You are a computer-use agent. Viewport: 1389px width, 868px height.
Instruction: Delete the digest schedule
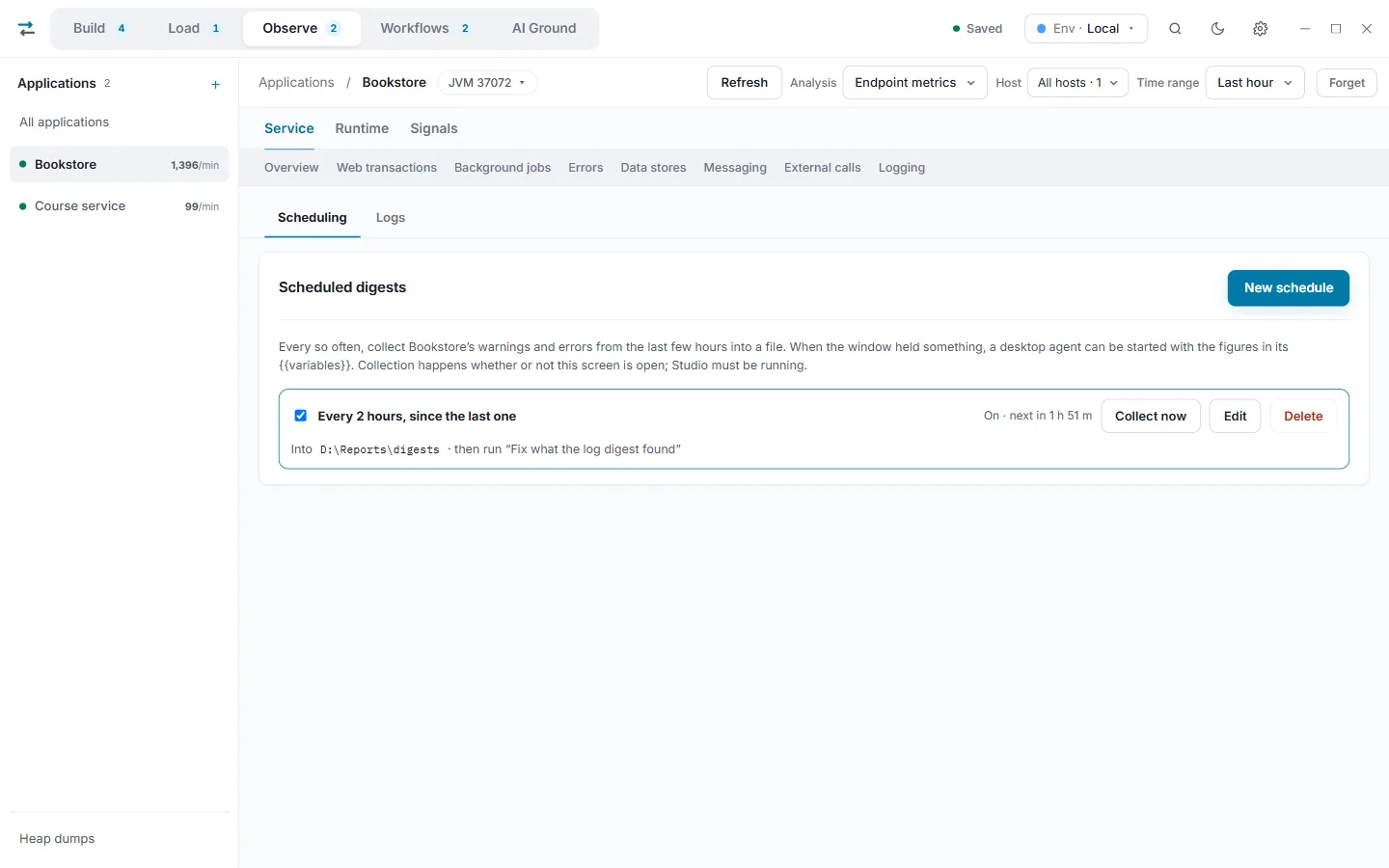1303,417
